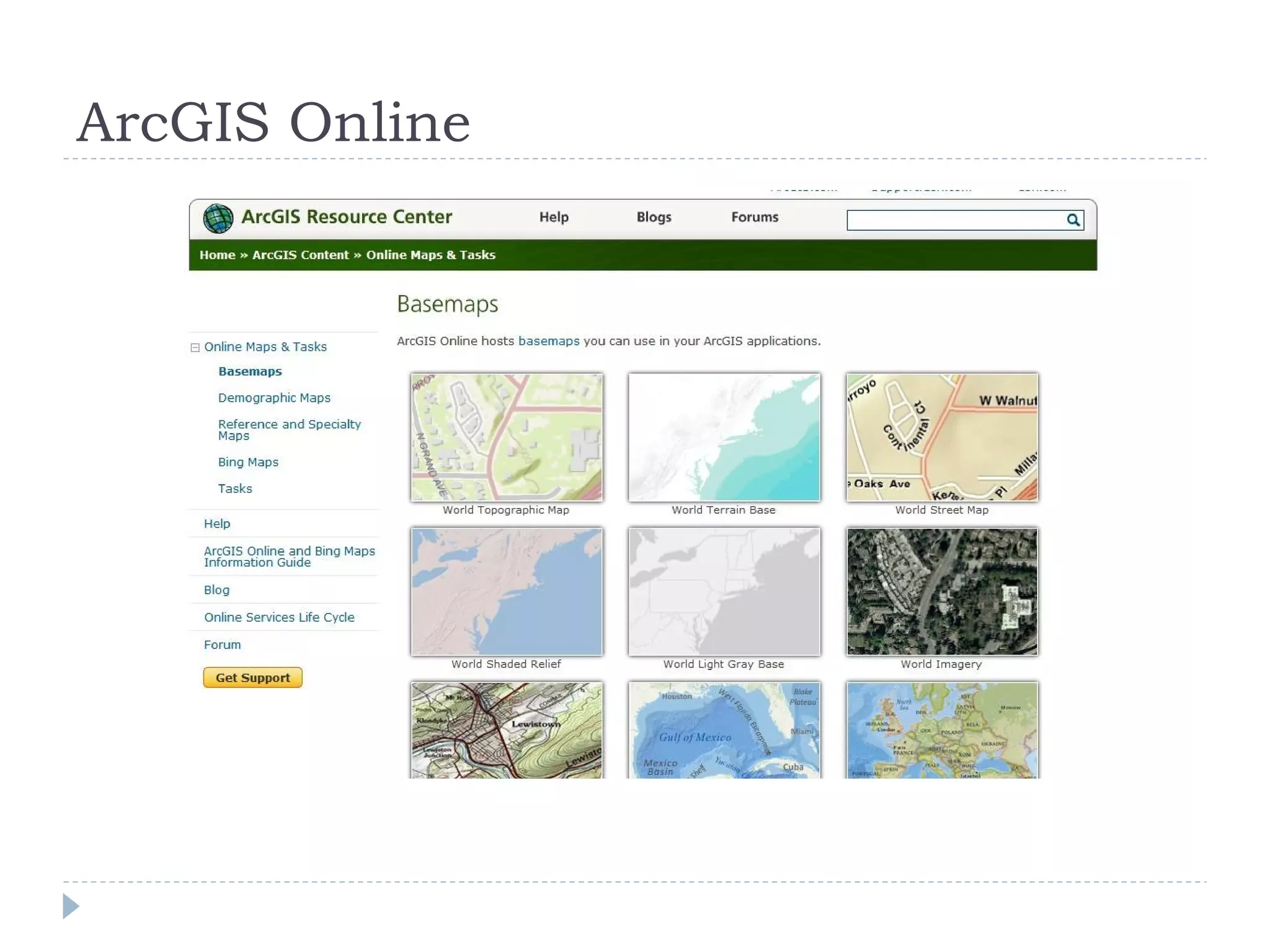1270x952 pixels.
Task: Open World Light Gray Base thumbnail
Action: tap(724, 591)
